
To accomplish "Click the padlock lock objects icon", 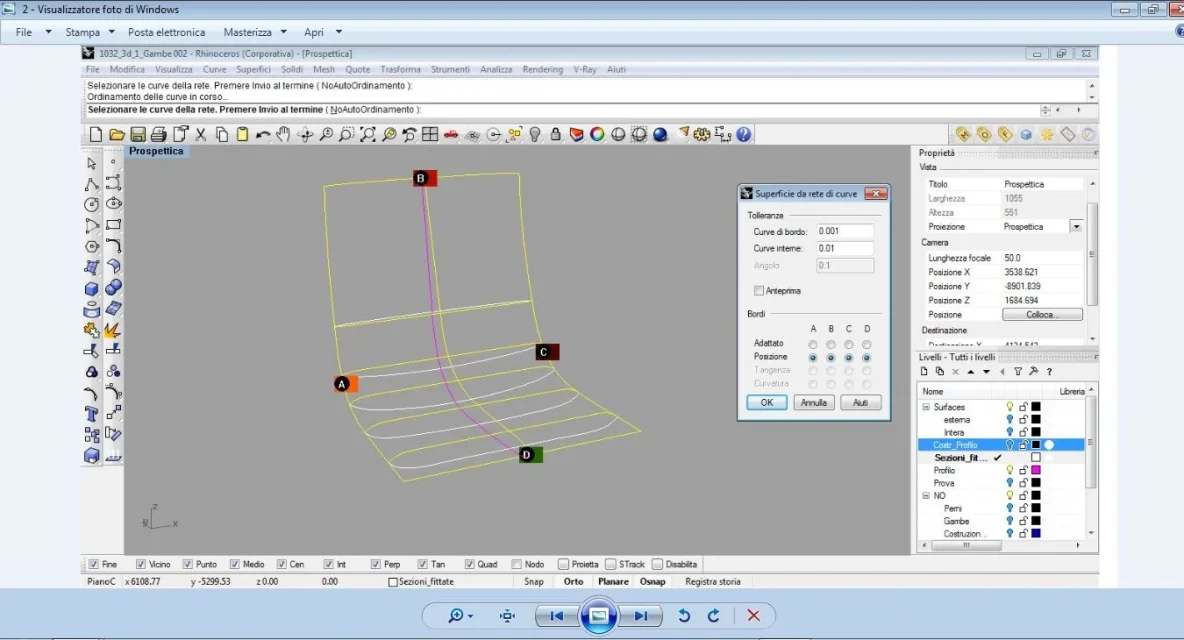I will [x=556, y=134].
